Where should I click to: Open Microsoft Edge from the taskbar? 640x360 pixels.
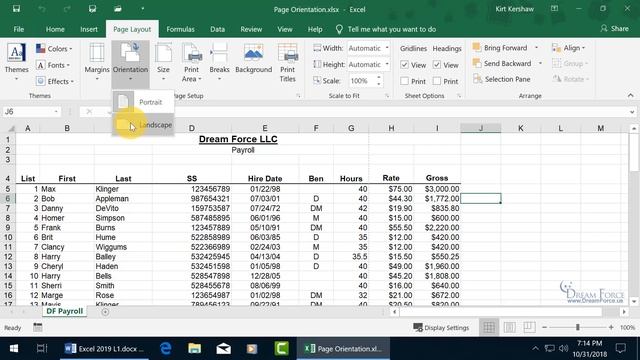(165, 349)
